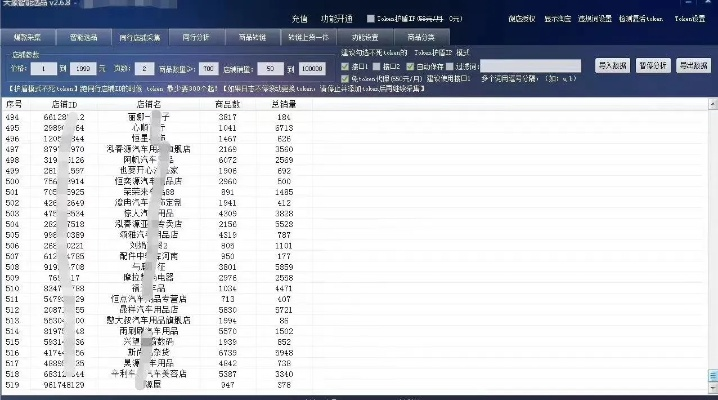Uncheck the 自动保存 checkbox
718x400 pixels.
pos(410,65)
